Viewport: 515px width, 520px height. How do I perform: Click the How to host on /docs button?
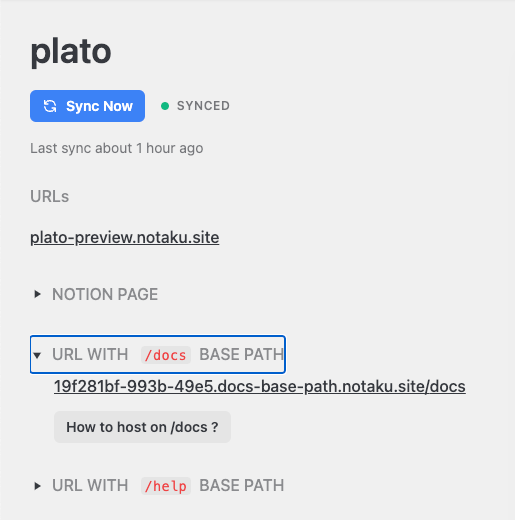click(x=142, y=427)
